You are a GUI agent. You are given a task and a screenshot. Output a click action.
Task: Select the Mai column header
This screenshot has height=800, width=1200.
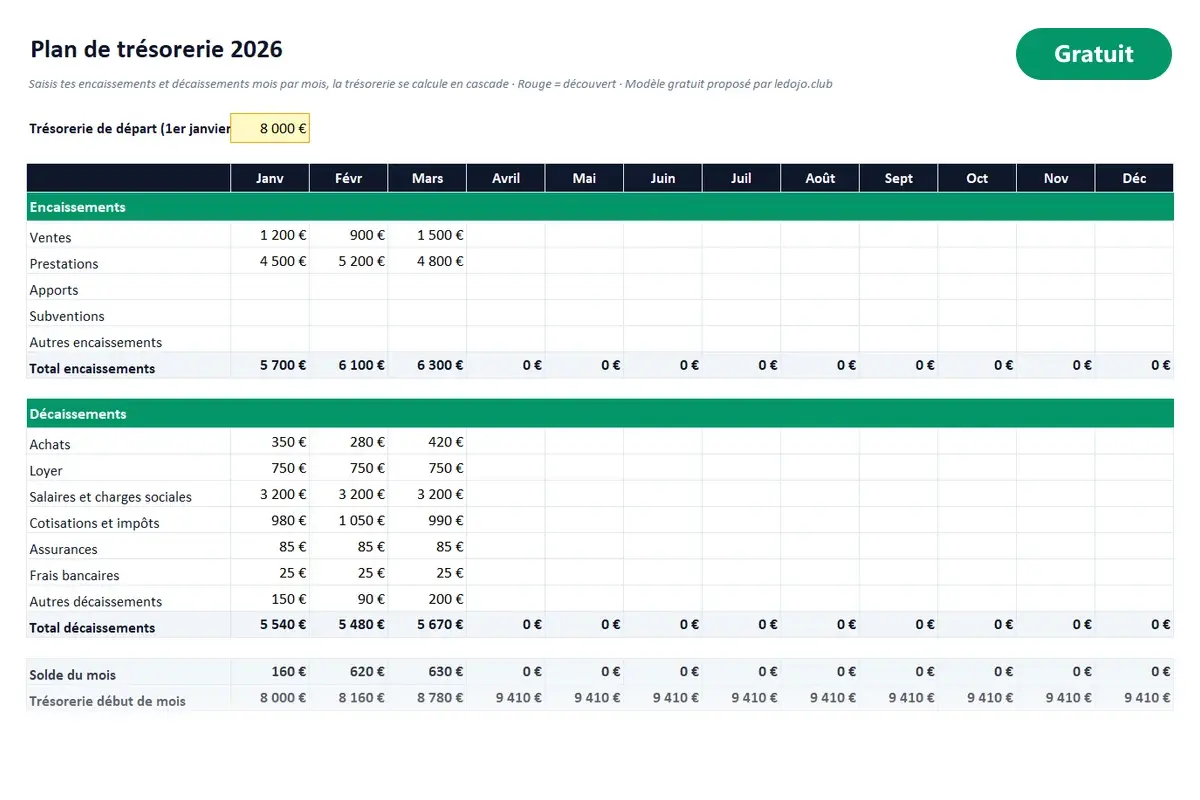584,178
